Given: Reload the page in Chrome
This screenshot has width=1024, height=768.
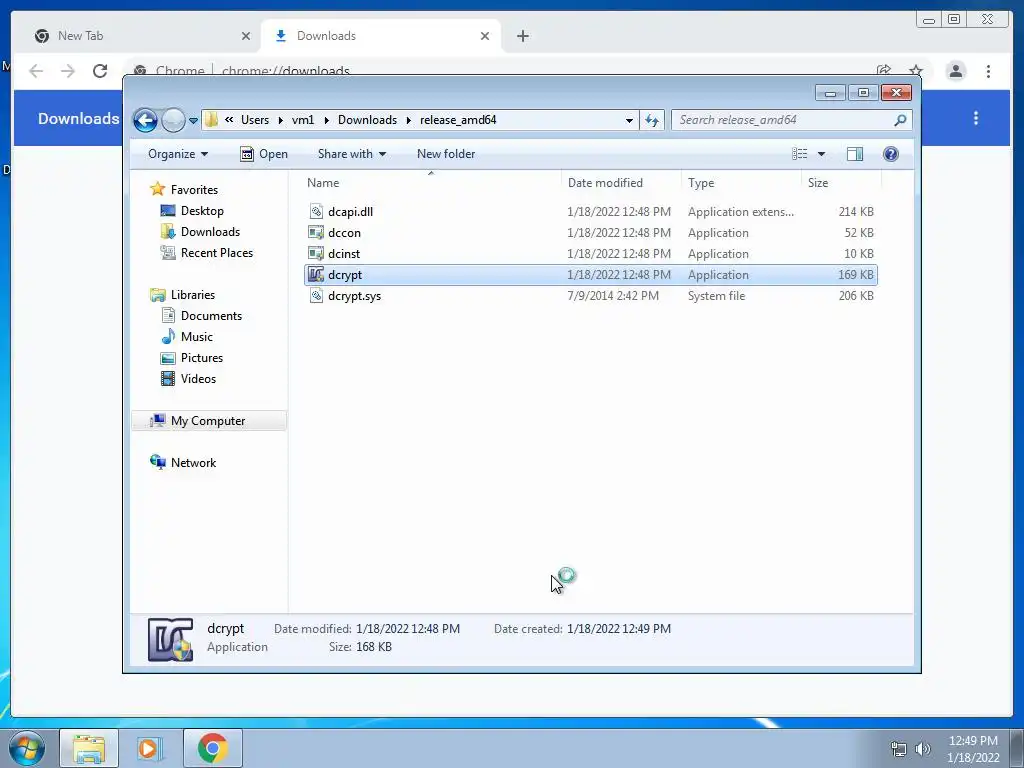Looking at the screenshot, I should 100,71.
